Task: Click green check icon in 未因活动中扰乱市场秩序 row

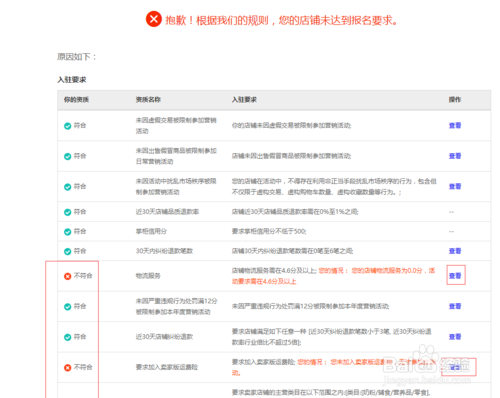Action: point(68,187)
